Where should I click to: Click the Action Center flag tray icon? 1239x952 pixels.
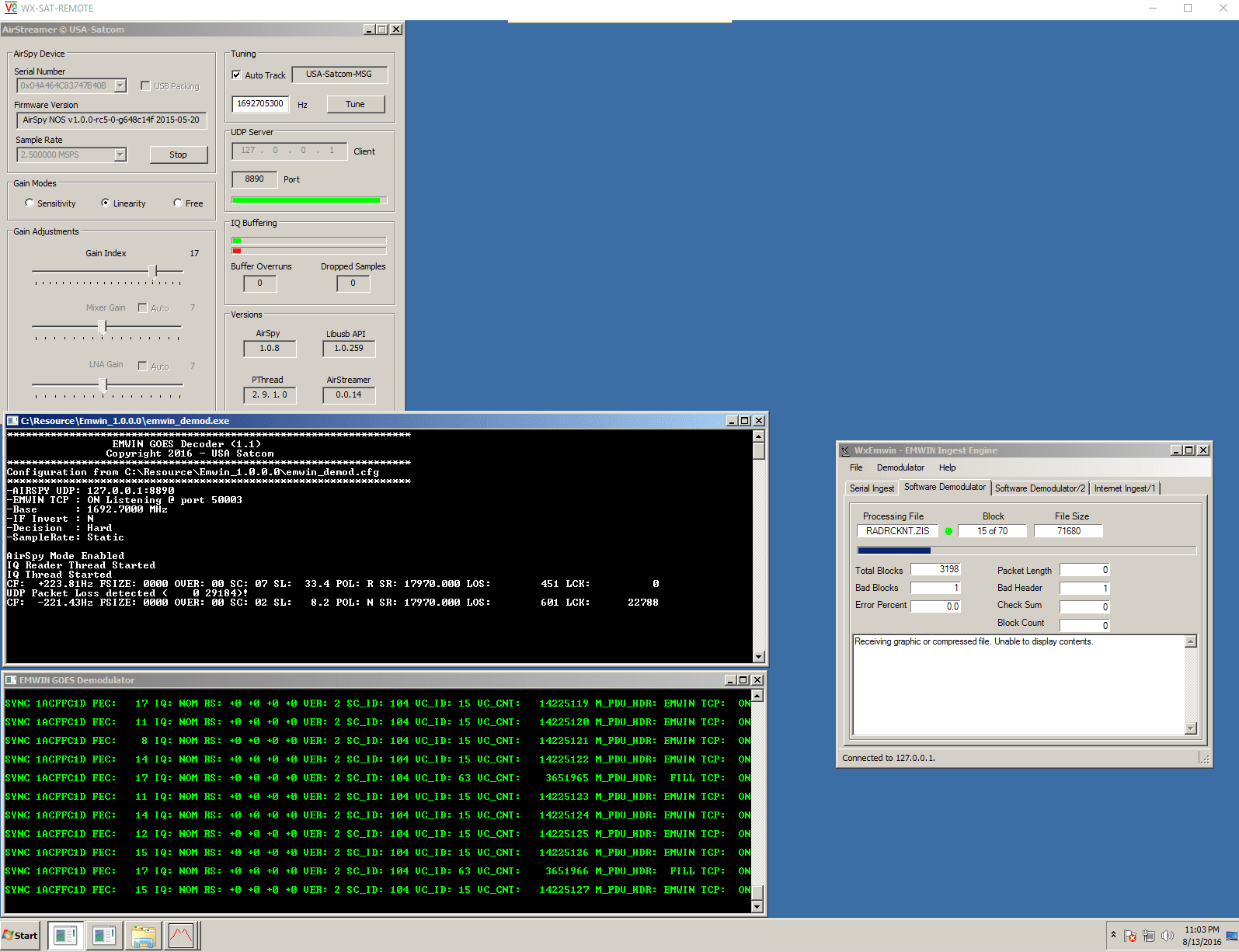pyautogui.click(x=1130, y=936)
